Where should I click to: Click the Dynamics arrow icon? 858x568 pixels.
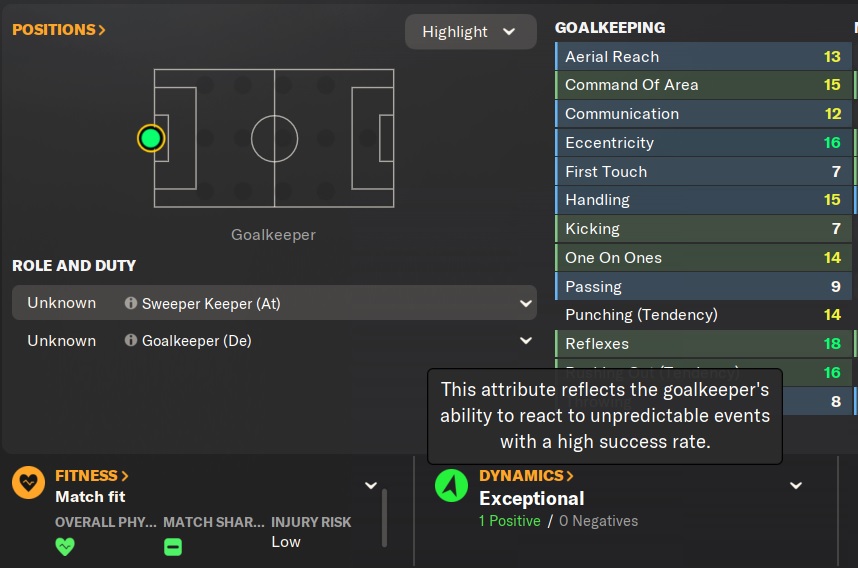[452, 485]
